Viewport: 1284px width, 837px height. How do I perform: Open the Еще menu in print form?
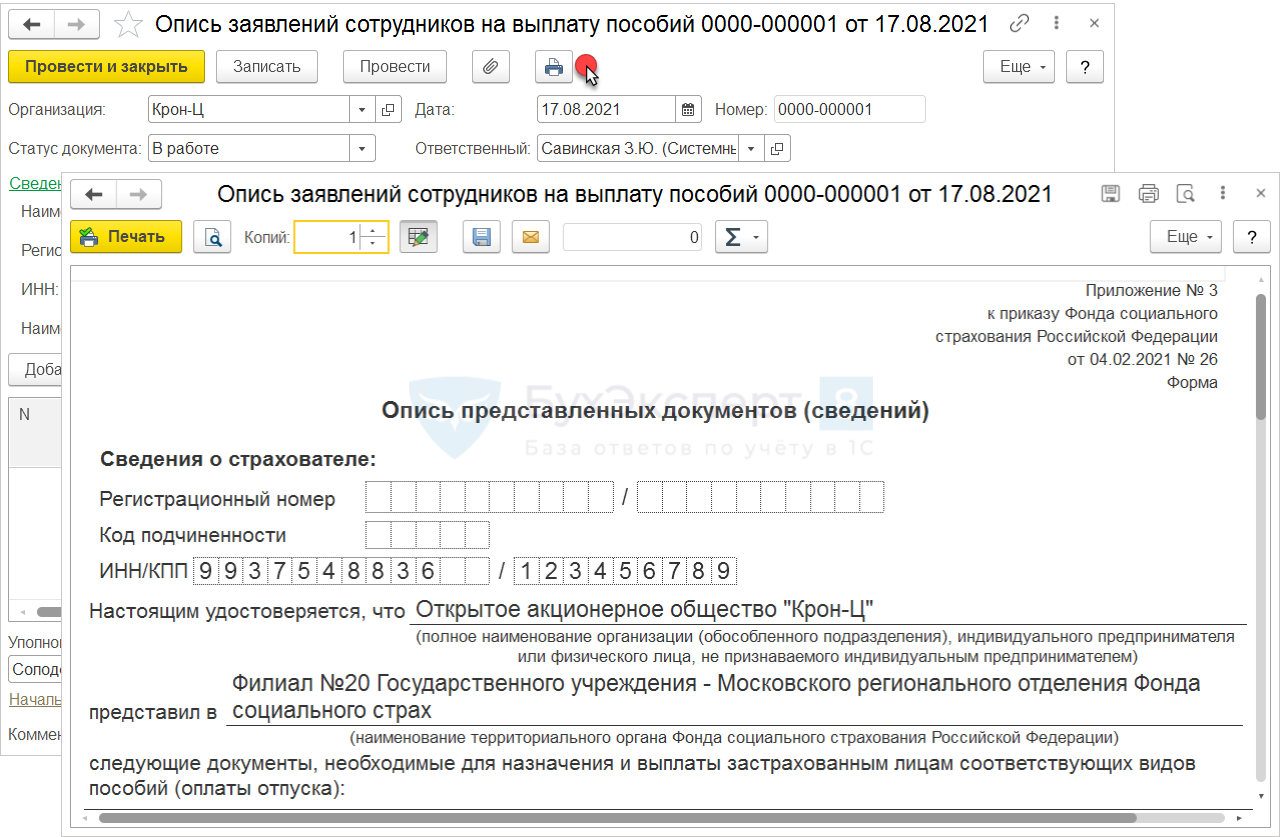[x=1187, y=237]
